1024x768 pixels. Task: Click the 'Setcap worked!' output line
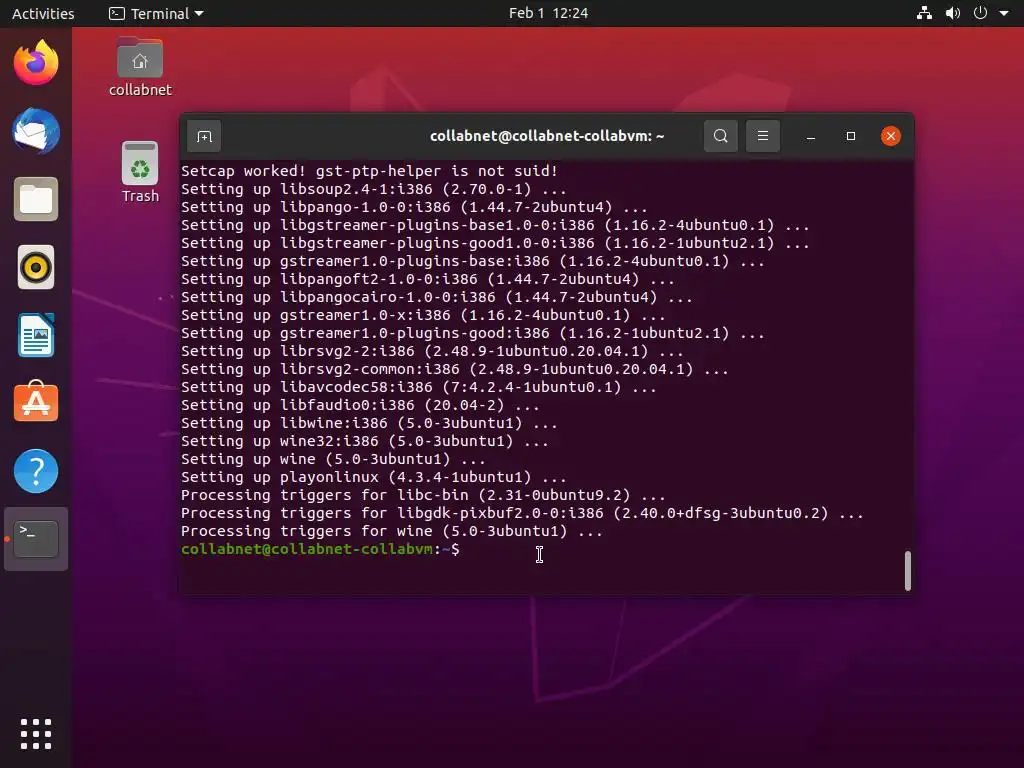coord(369,171)
